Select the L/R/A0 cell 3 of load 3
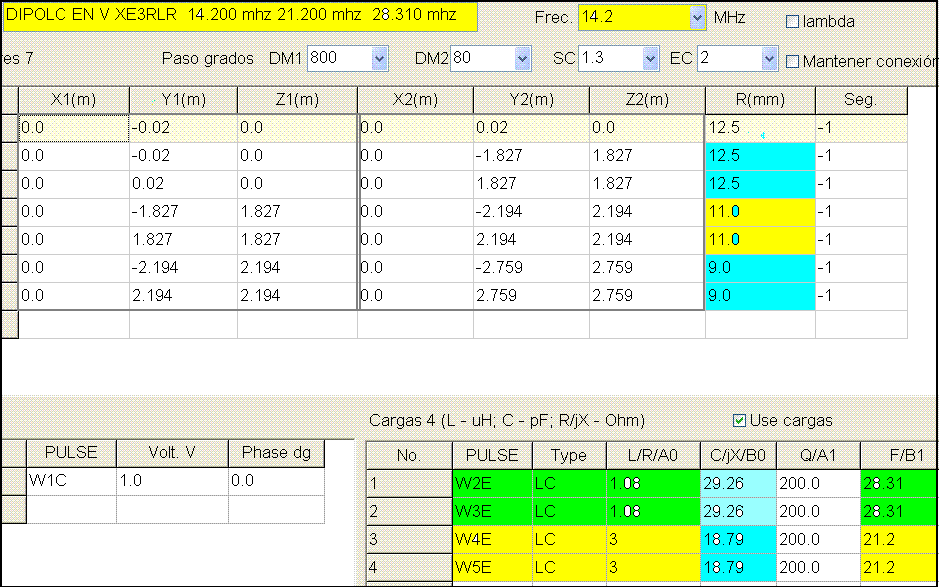This screenshot has height=587, width=939. point(653,540)
